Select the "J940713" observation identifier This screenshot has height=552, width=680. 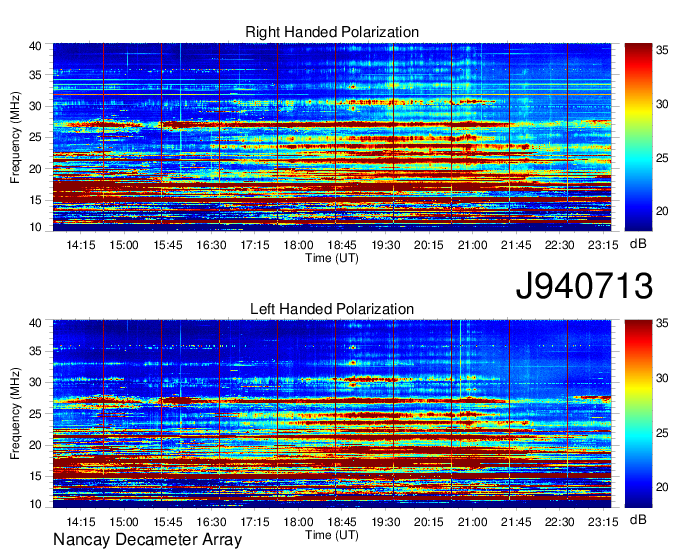(x=584, y=286)
